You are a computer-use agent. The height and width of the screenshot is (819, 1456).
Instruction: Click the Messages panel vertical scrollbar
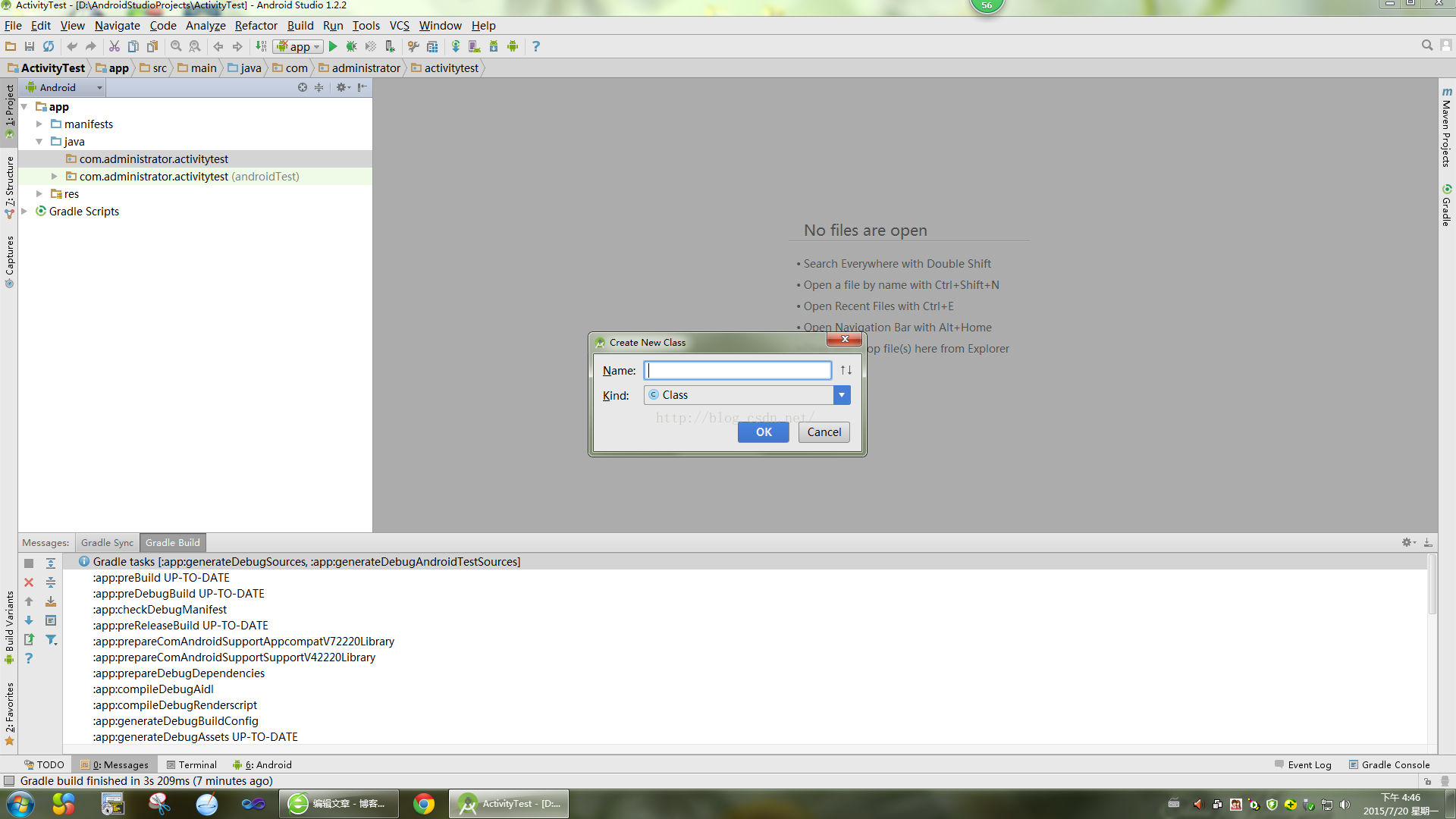(1432, 584)
